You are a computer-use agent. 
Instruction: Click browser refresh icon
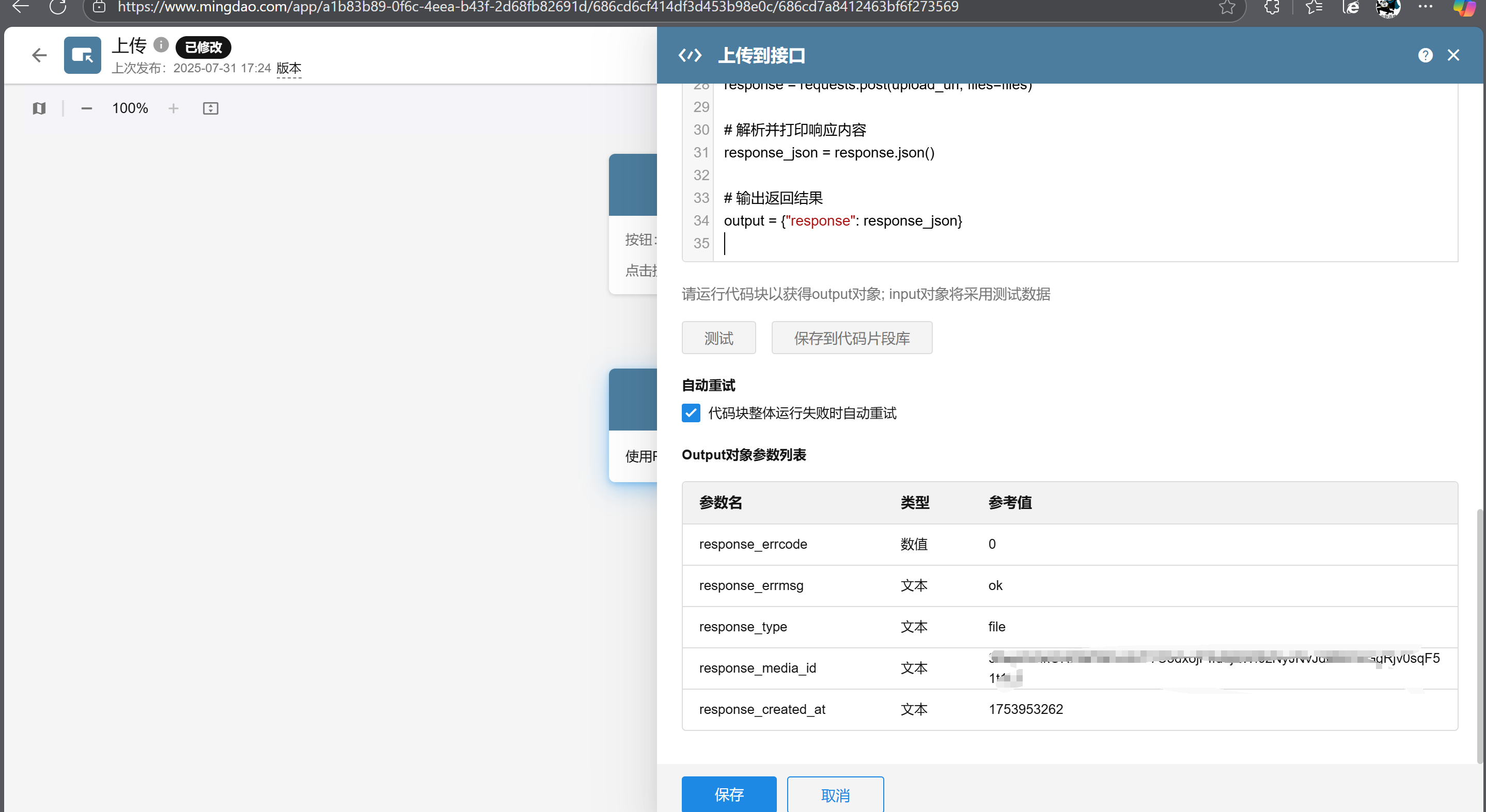(58, 7)
